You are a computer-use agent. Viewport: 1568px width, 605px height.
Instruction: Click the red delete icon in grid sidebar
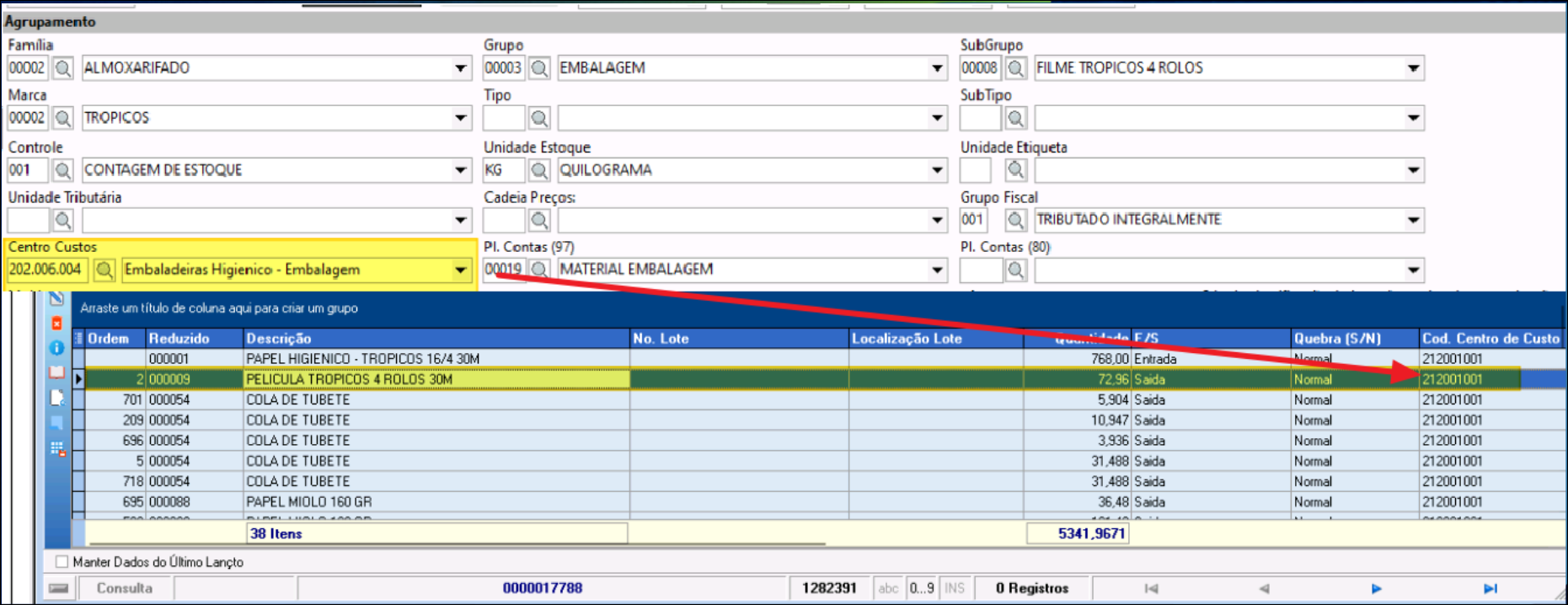pyautogui.click(x=56, y=324)
